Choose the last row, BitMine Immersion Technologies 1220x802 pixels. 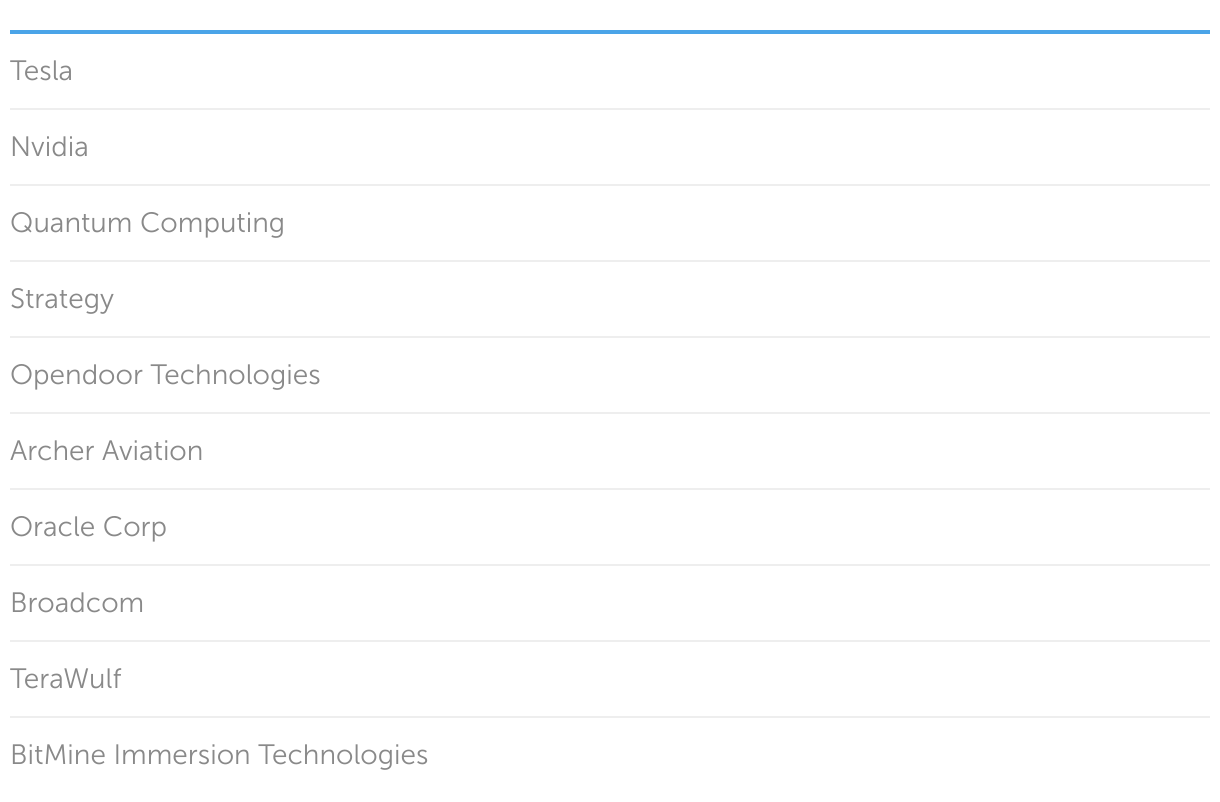(219, 755)
